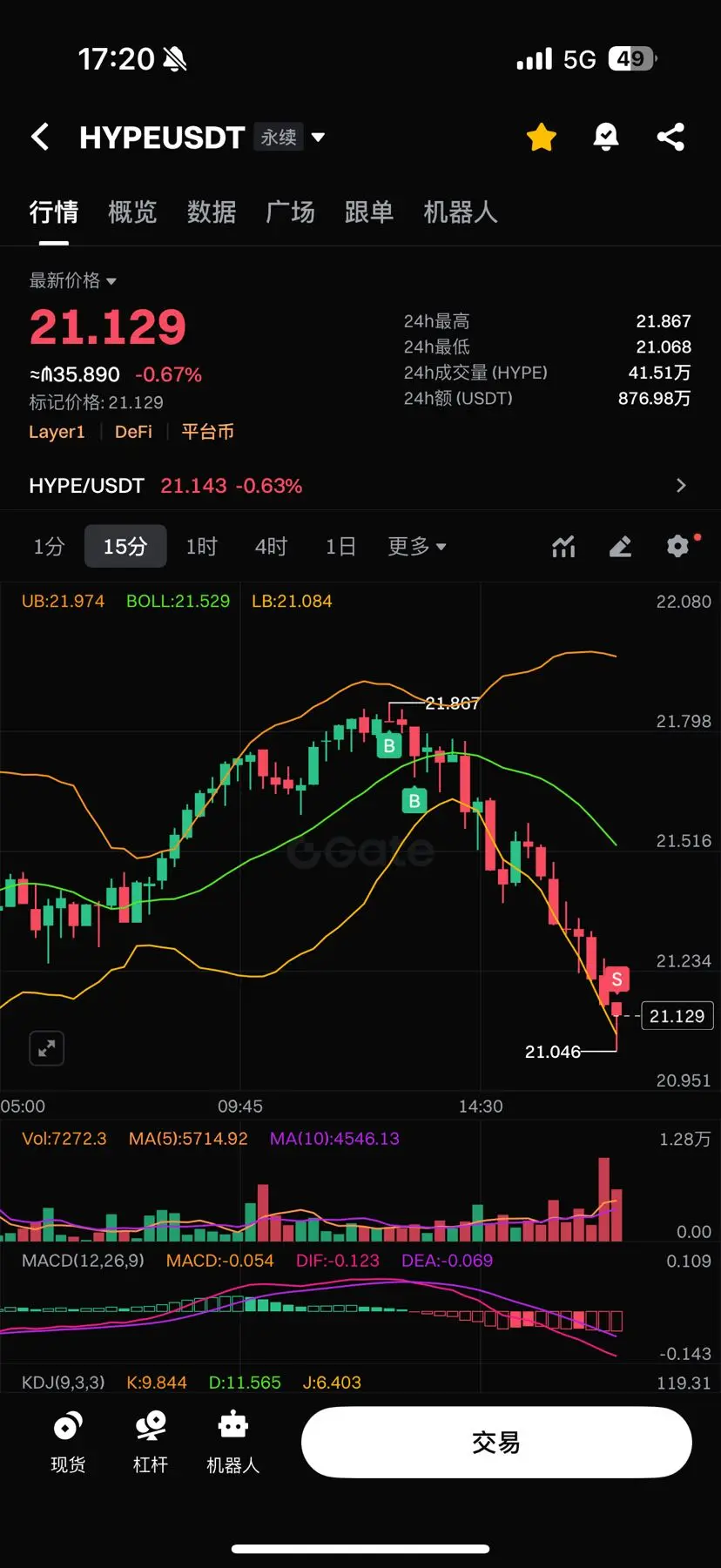Open the price alert bell icon

pos(605,137)
